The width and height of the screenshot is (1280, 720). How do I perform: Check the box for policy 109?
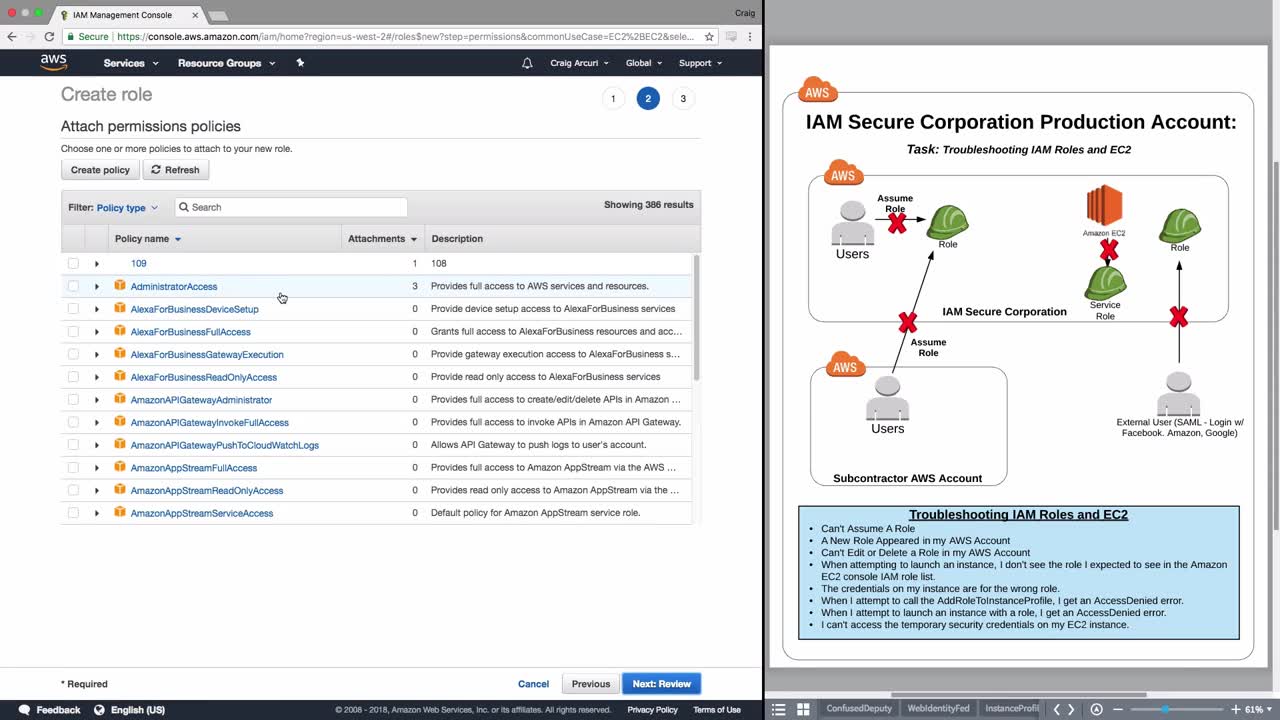[73, 264]
